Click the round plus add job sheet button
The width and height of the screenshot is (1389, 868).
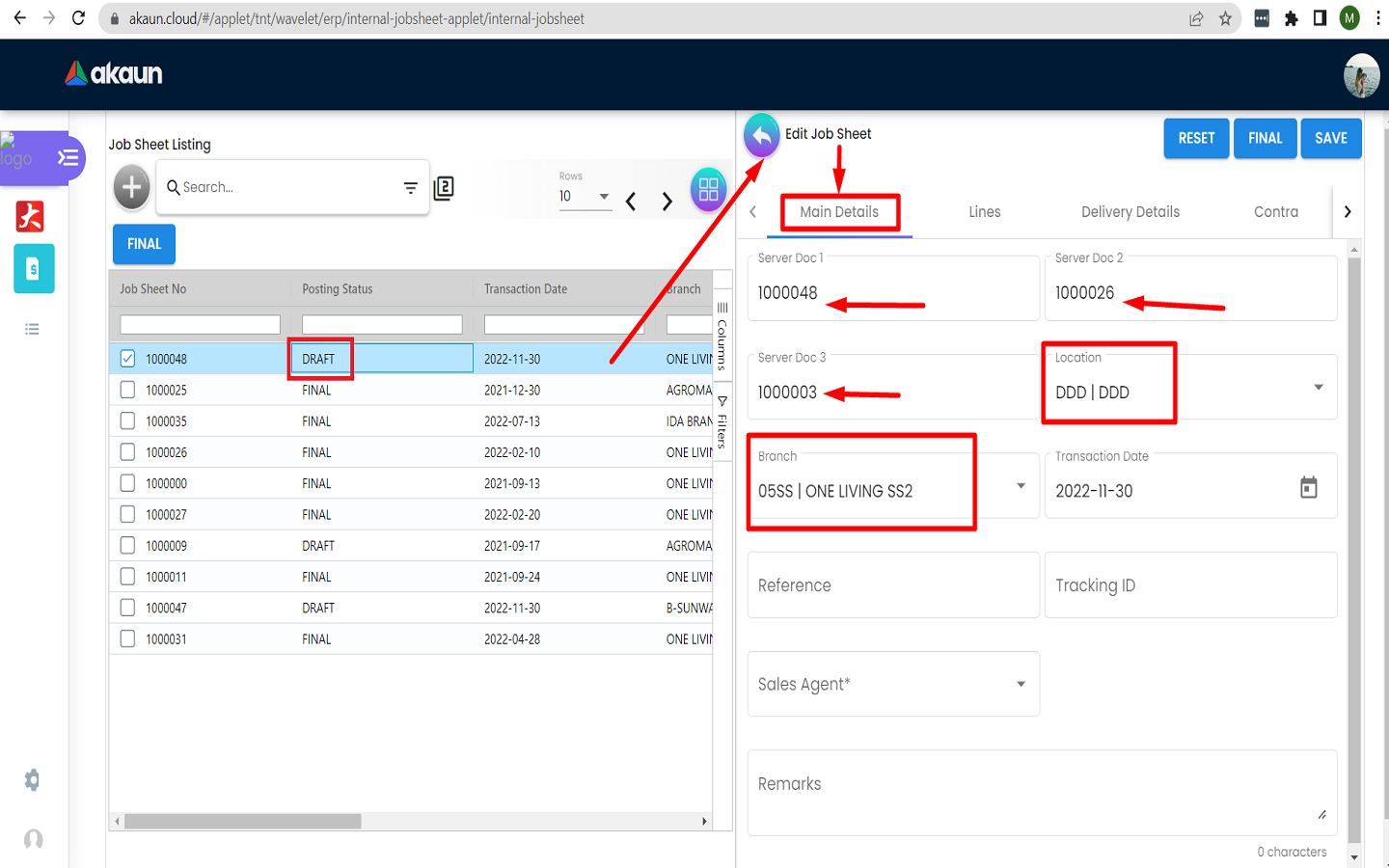(132, 187)
